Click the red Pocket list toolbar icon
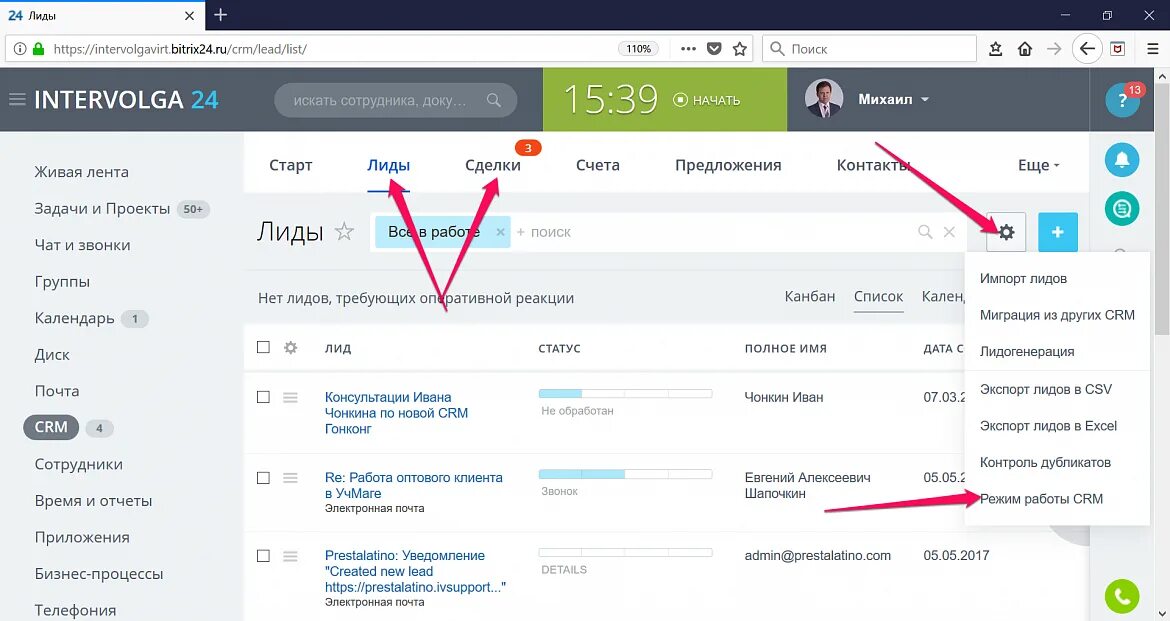This screenshot has width=1170, height=621. [1118, 49]
